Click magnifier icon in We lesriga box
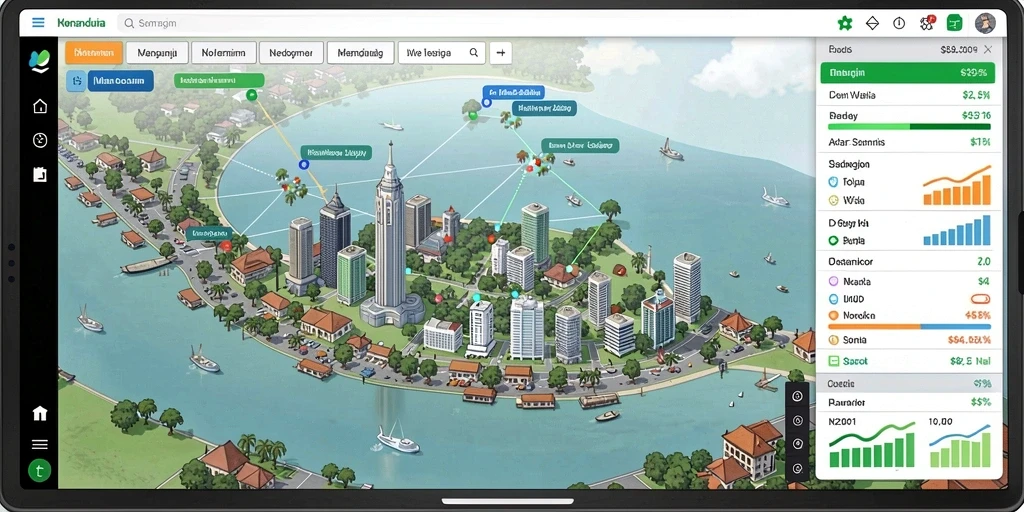This screenshot has width=1024, height=512. coord(474,52)
